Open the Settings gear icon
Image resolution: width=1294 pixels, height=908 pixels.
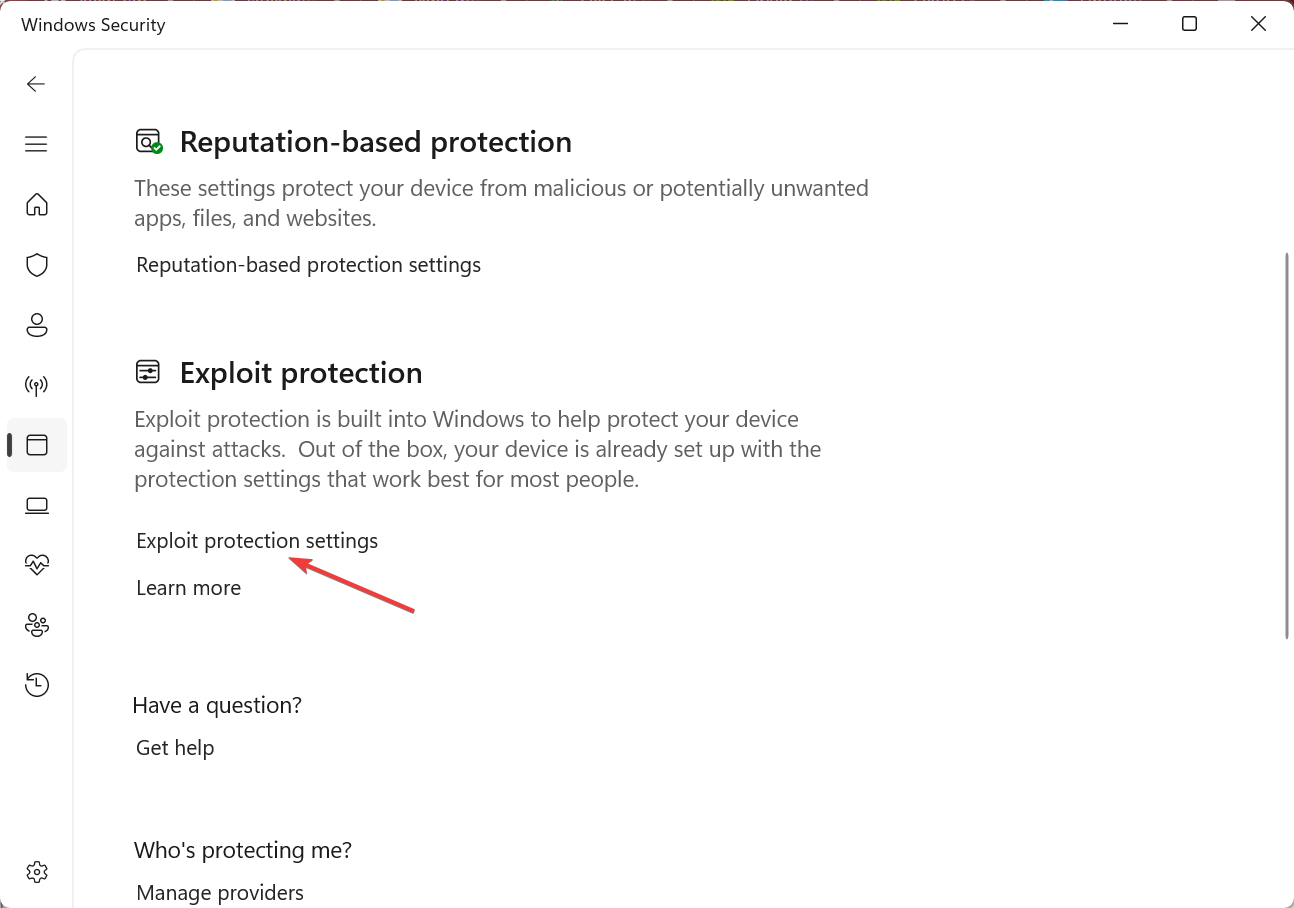[x=37, y=872]
